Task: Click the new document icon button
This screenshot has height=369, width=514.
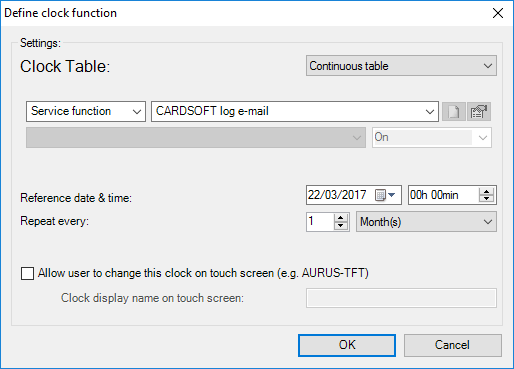Action: pos(454,111)
